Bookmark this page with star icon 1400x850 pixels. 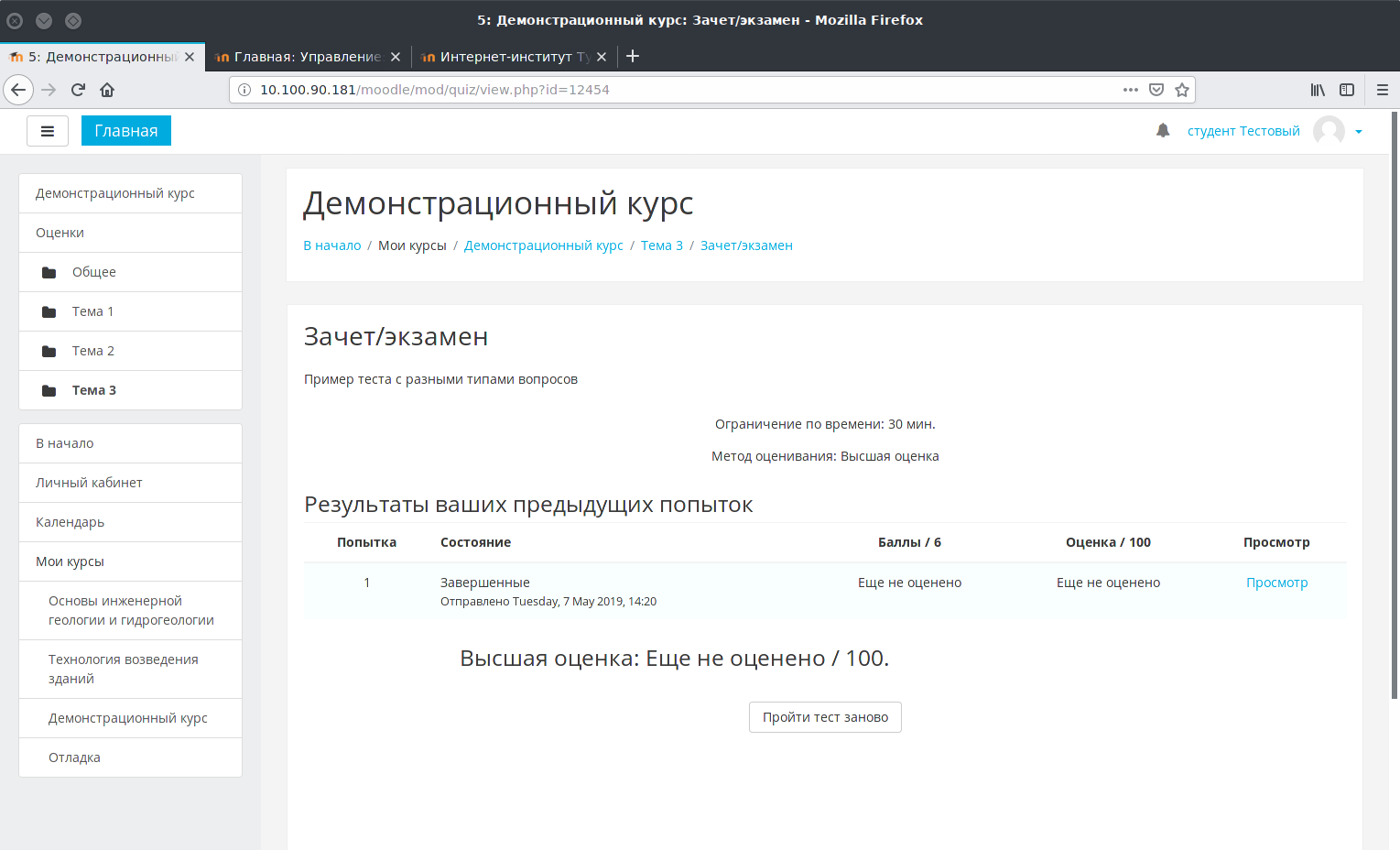point(1182,90)
